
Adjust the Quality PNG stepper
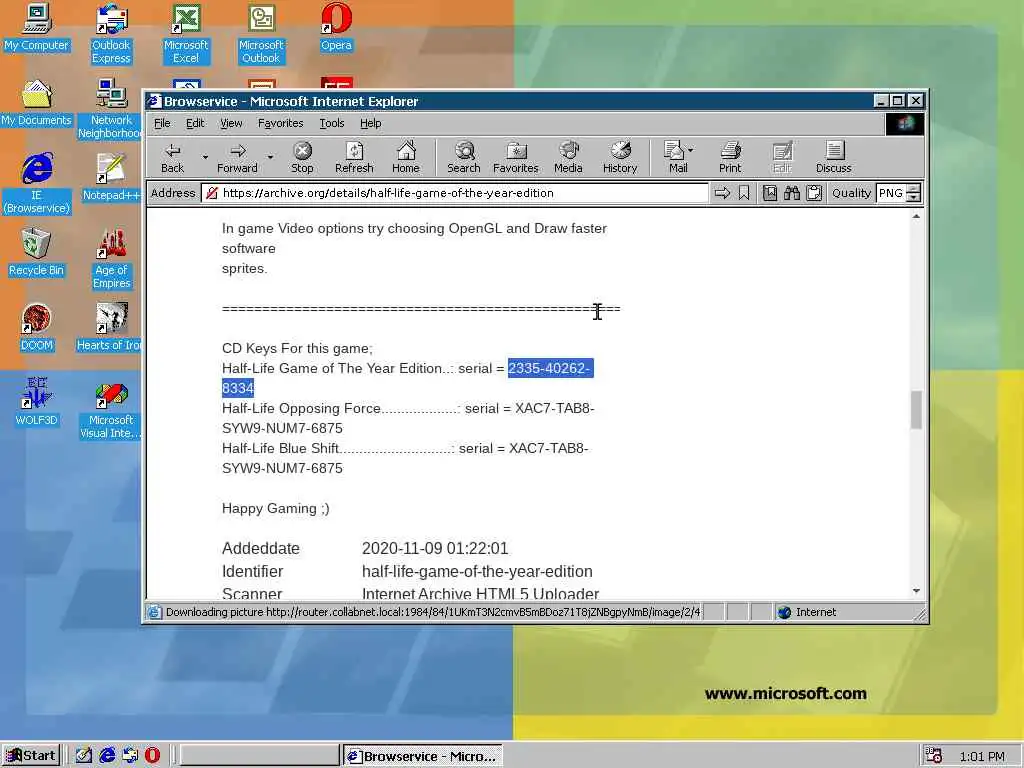(914, 193)
